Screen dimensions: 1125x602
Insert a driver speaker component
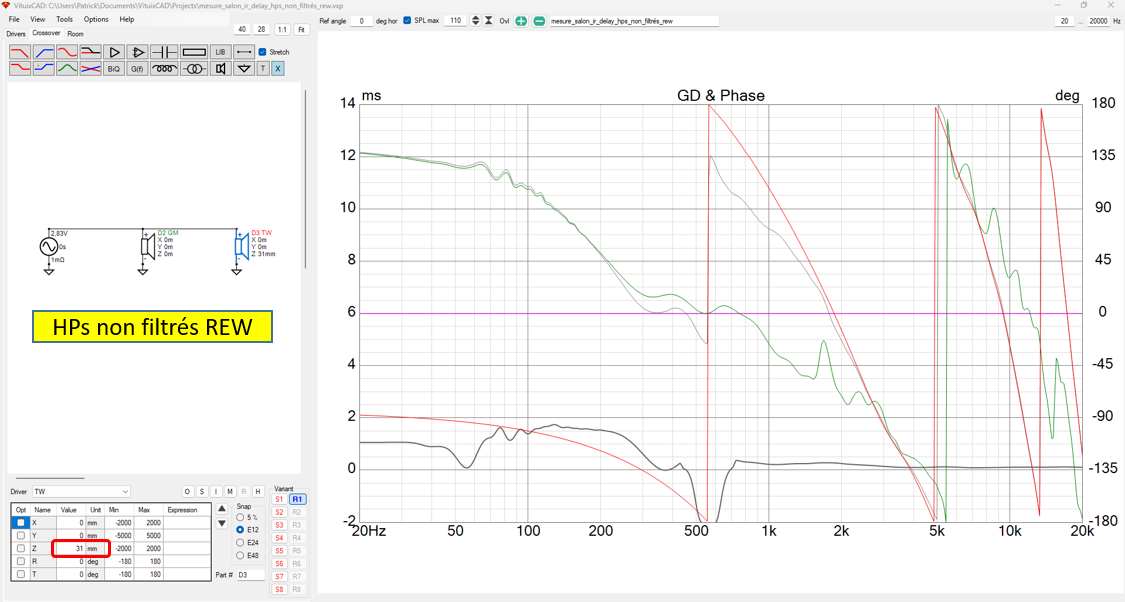pyautogui.click(x=221, y=69)
